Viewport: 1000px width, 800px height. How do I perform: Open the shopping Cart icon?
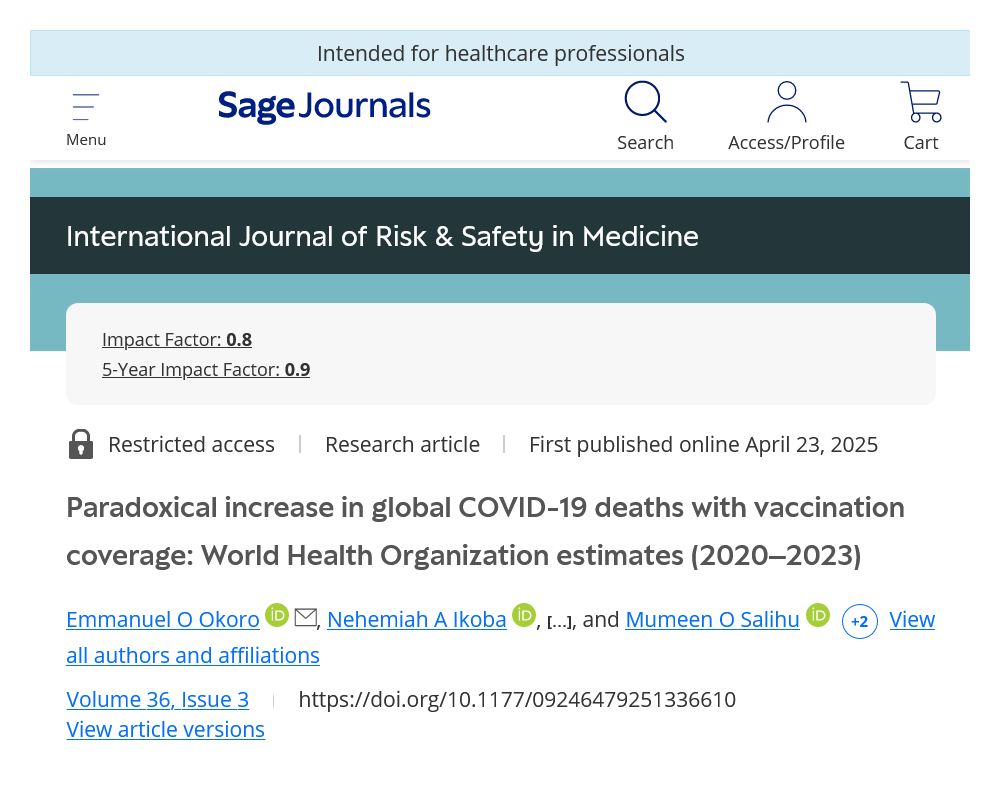click(x=920, y=101)
